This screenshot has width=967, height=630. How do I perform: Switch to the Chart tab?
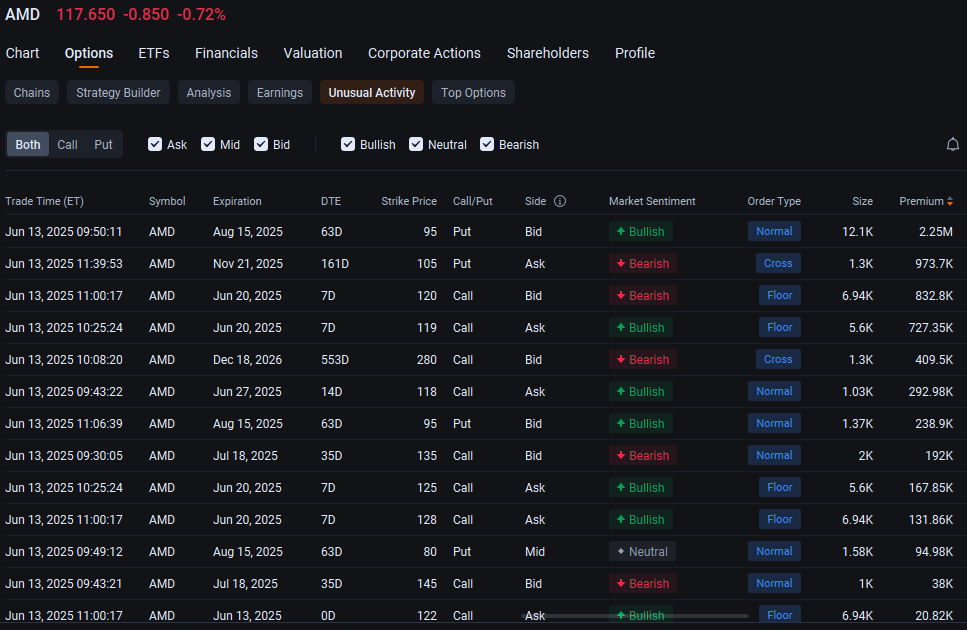[x=22, y=53]
